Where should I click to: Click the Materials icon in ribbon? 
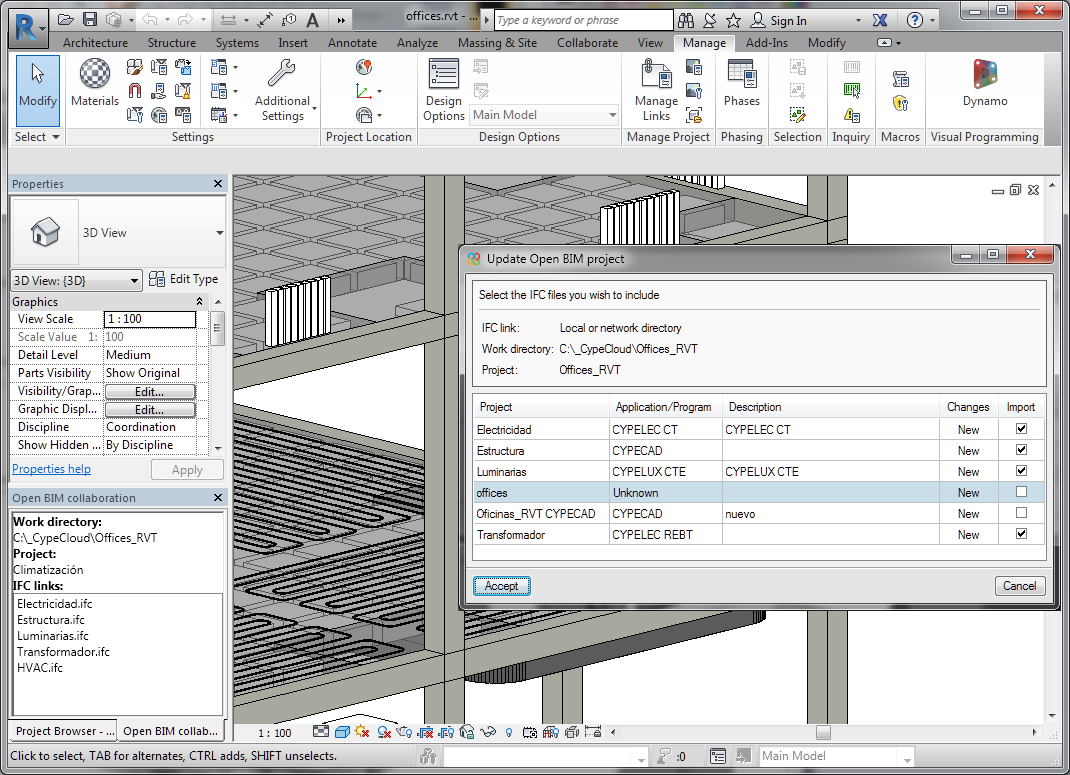(x=95, y=82)
